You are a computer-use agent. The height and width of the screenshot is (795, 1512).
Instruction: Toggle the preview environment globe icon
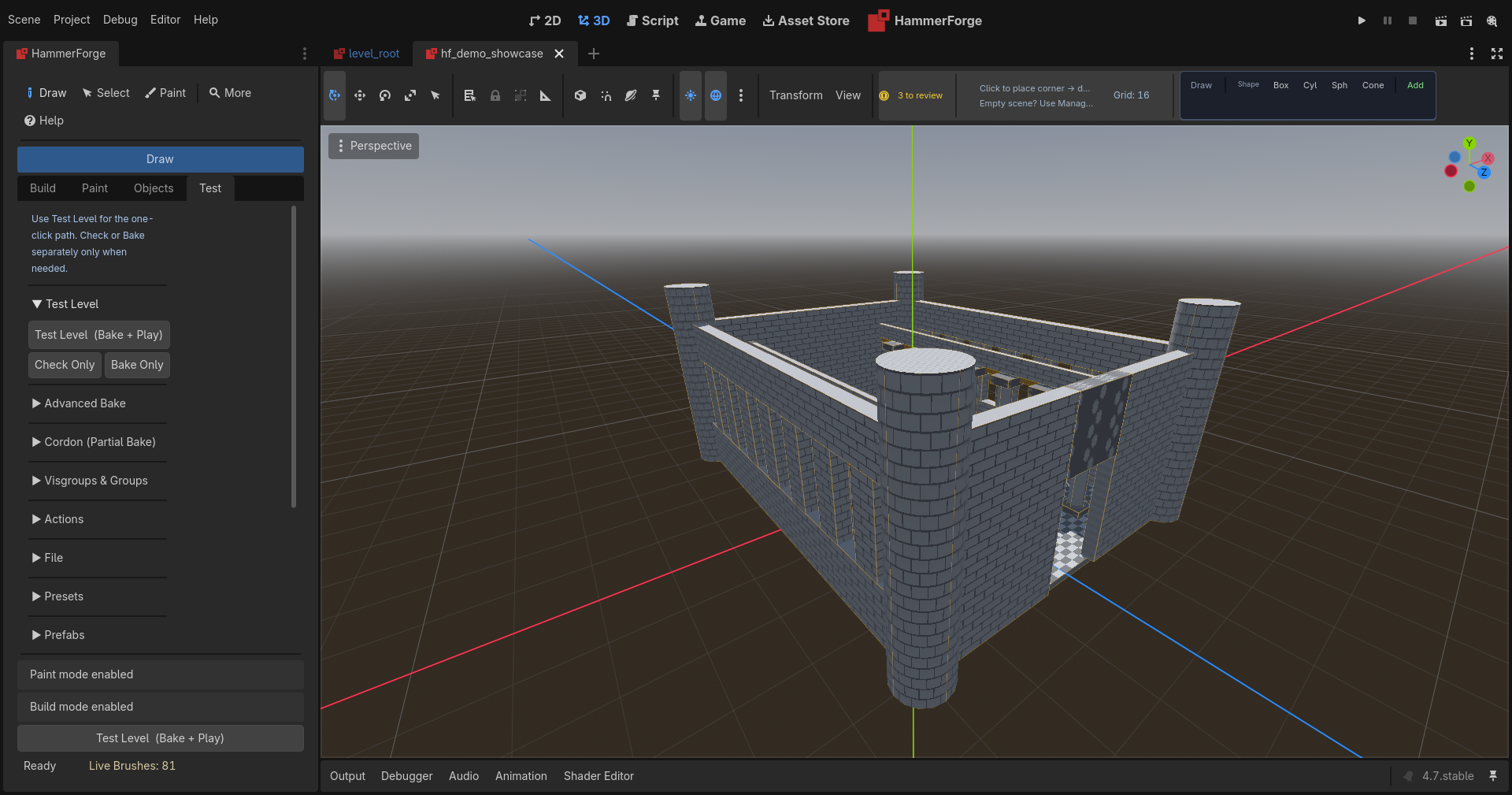pos(716,95)
